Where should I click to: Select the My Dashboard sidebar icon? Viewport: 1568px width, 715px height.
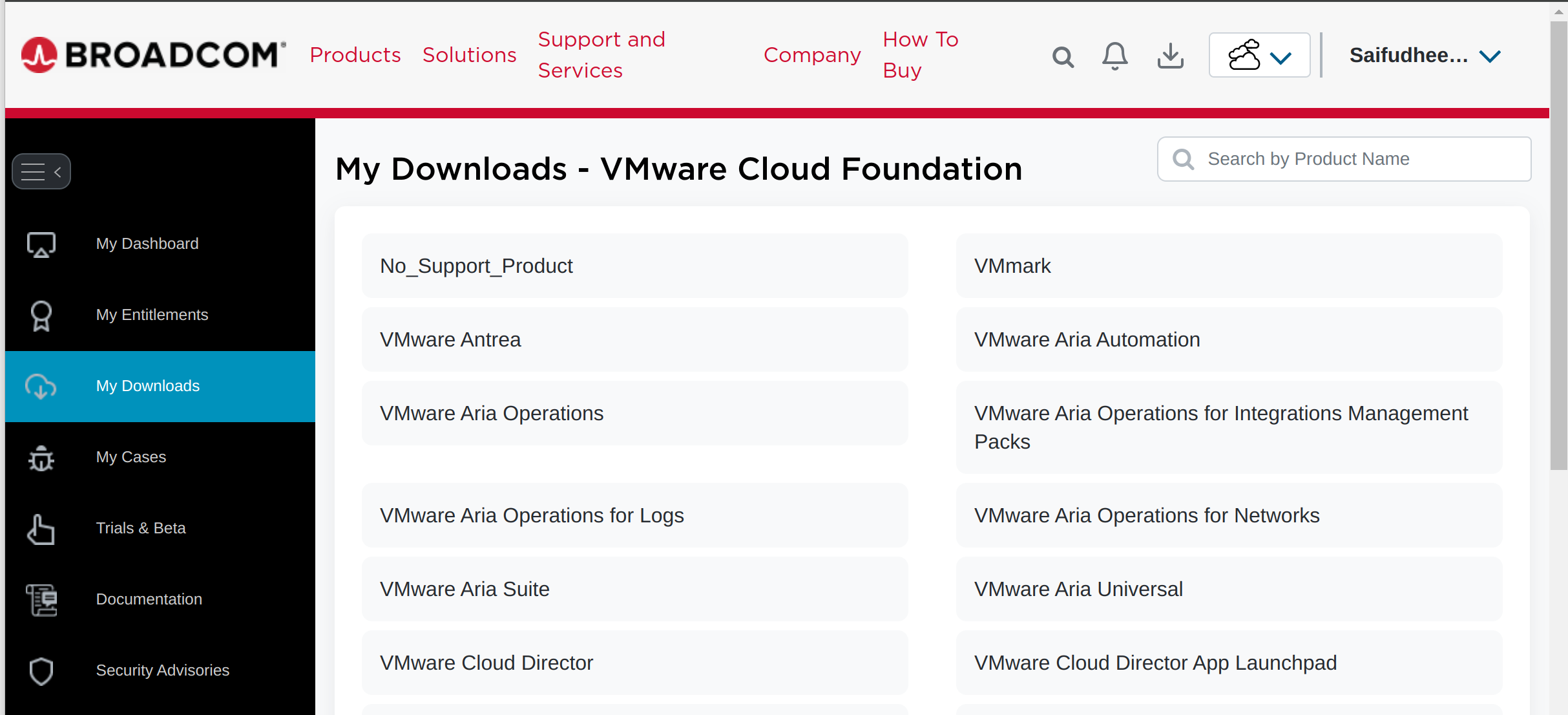pyautogui.click(x=41, y=244)
